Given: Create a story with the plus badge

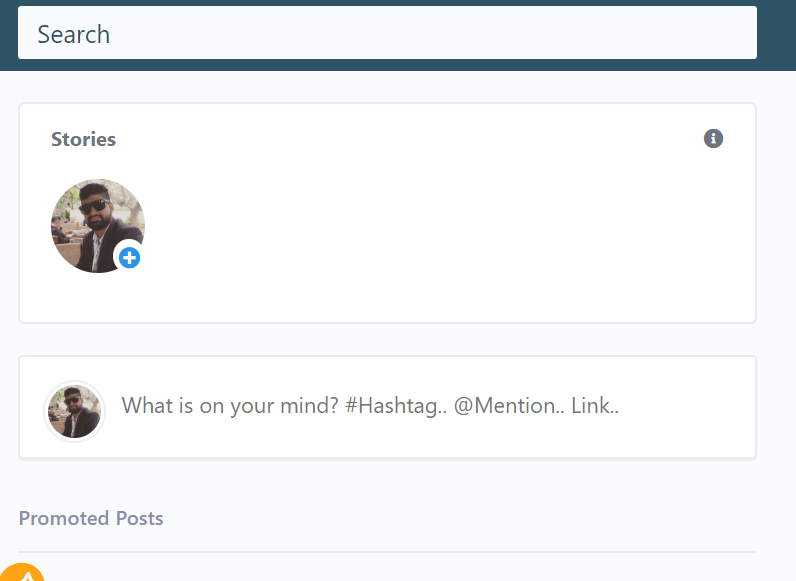Looking at the screenshot, I should 129,258.
